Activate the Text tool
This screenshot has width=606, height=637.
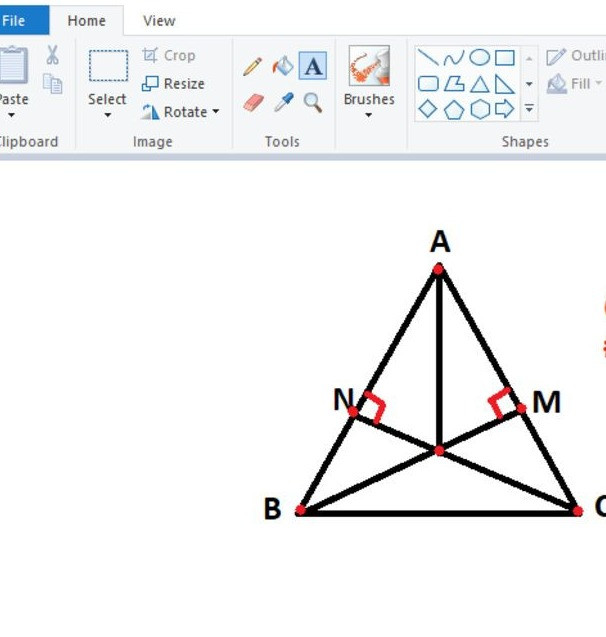click(x=313, y=67)
